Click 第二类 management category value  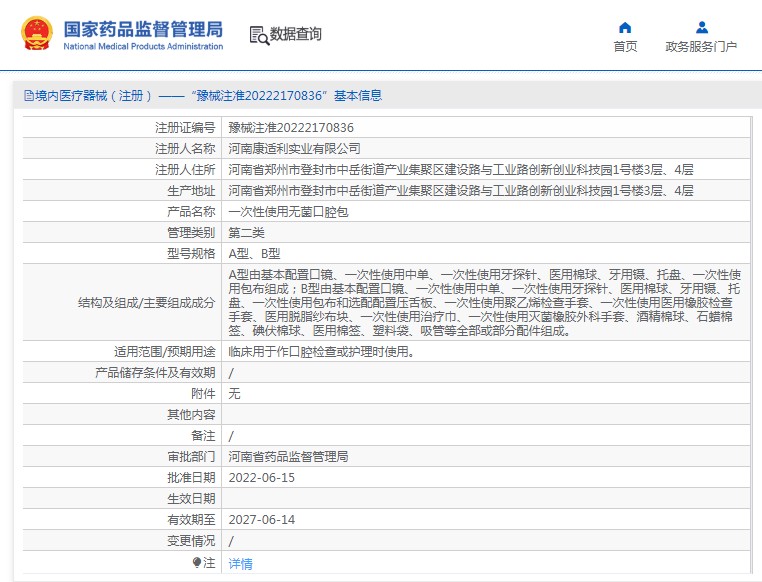(246, 233)
